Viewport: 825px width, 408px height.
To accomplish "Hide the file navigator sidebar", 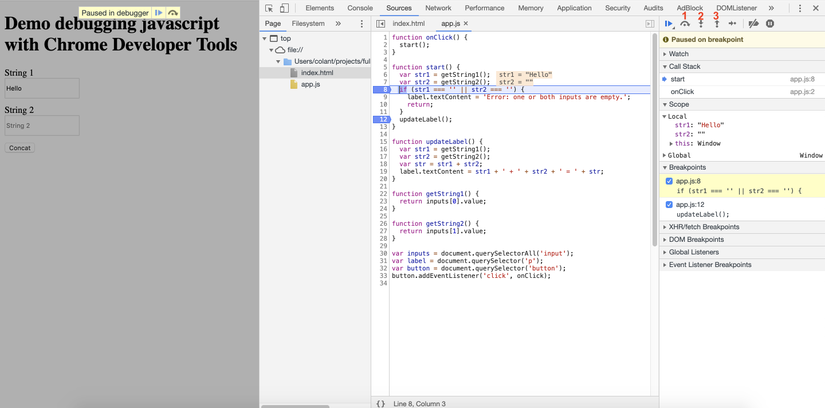I will [x=381, y=23].
